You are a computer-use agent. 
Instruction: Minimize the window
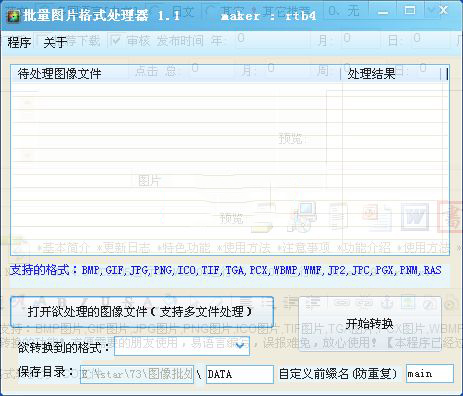point(383,12)
